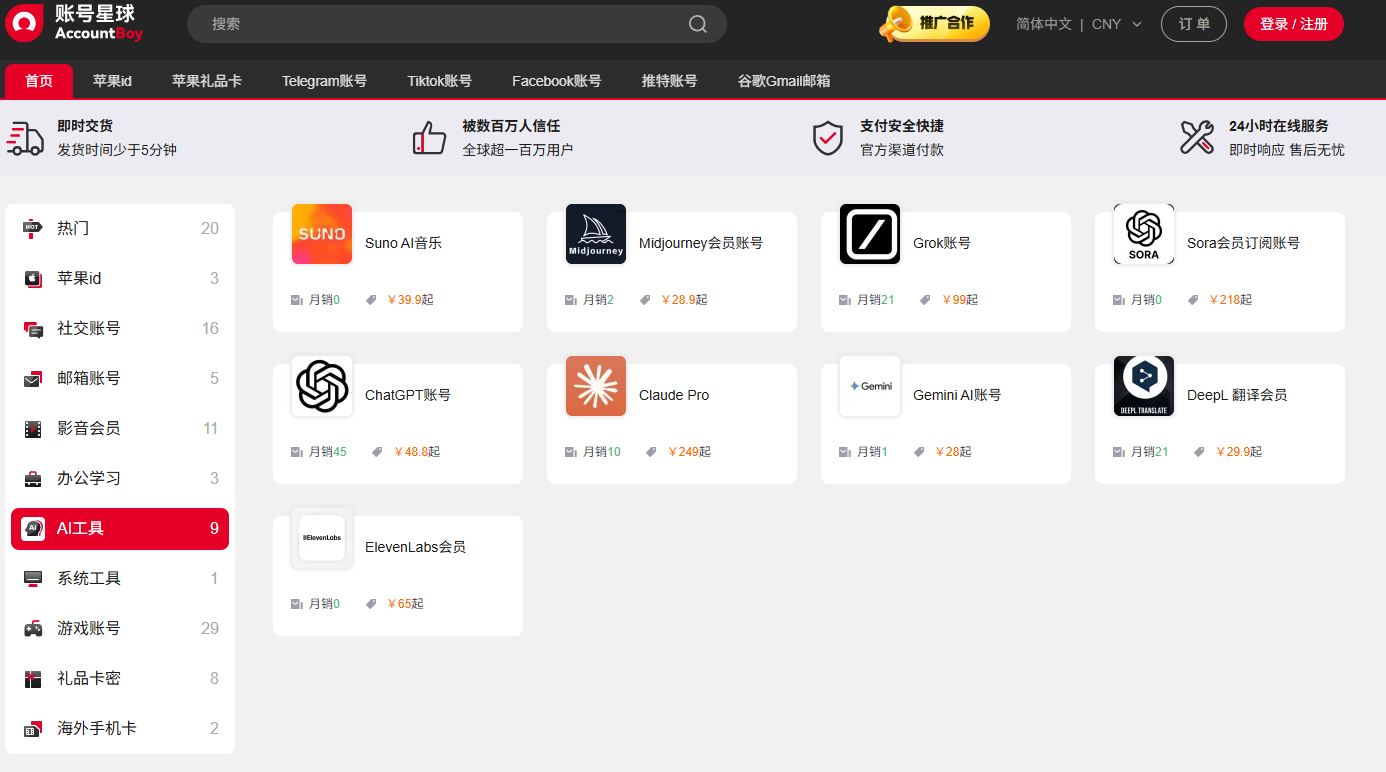Click the 订单 orders button
Viewport: 1386px width, 772px height.
point(1194,24)
